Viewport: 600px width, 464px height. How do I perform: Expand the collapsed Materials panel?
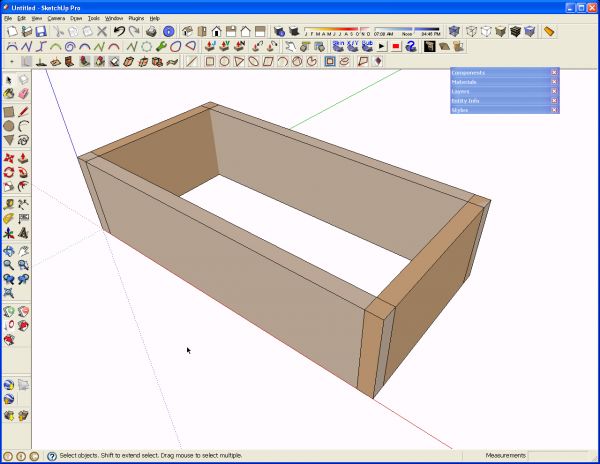point(500,82)
